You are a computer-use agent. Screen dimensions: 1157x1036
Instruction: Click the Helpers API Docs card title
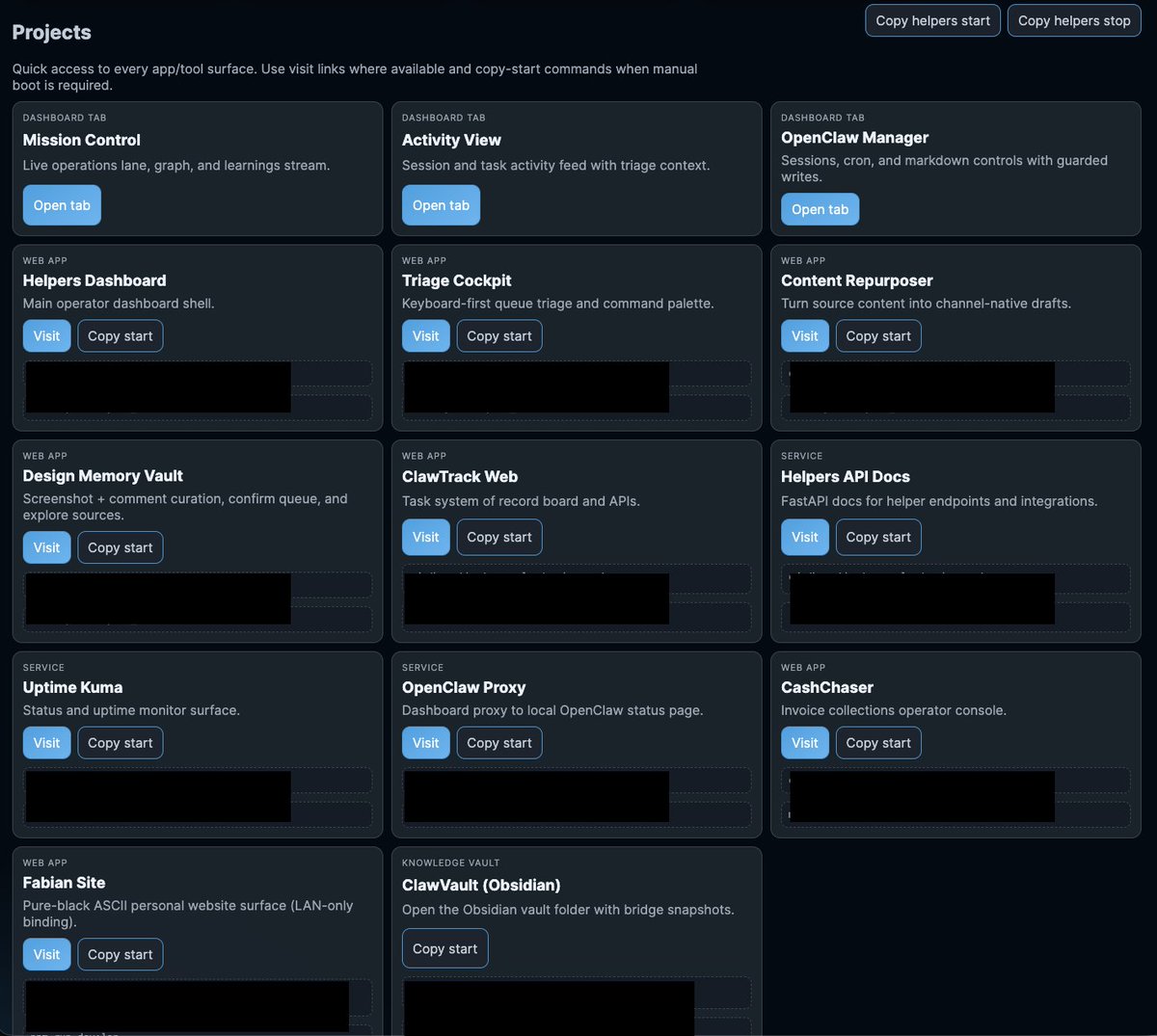[846, 476]
